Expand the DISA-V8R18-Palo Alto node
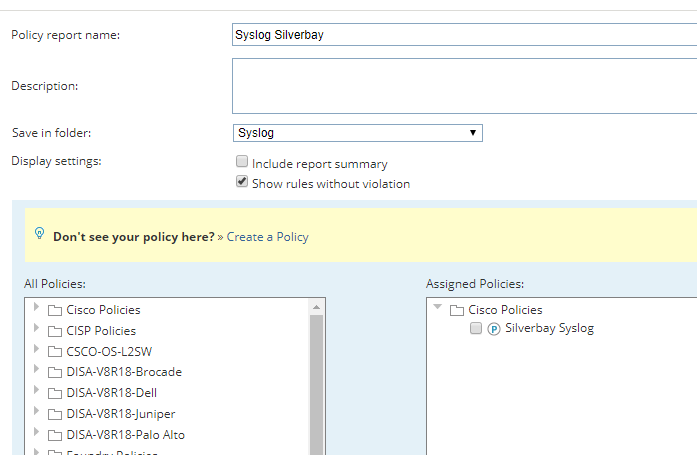This screenshot has height=455, width=697. pos(37,434)
